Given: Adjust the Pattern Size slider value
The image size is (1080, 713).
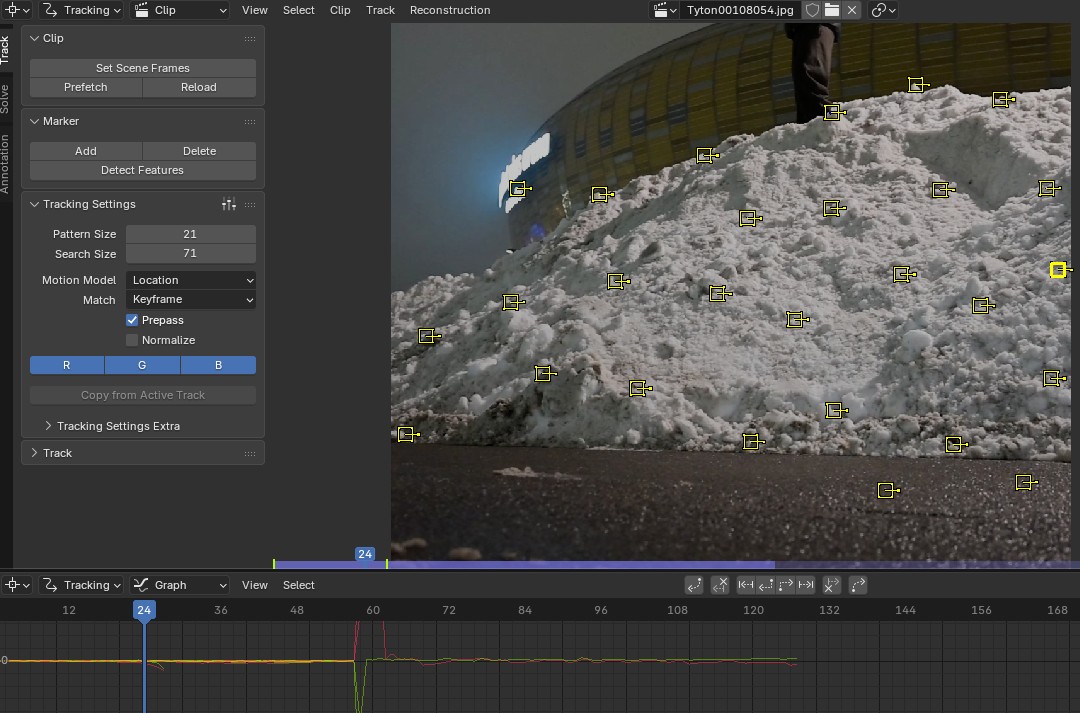Looking at the screenshot, I should click(x=190, y=233).
